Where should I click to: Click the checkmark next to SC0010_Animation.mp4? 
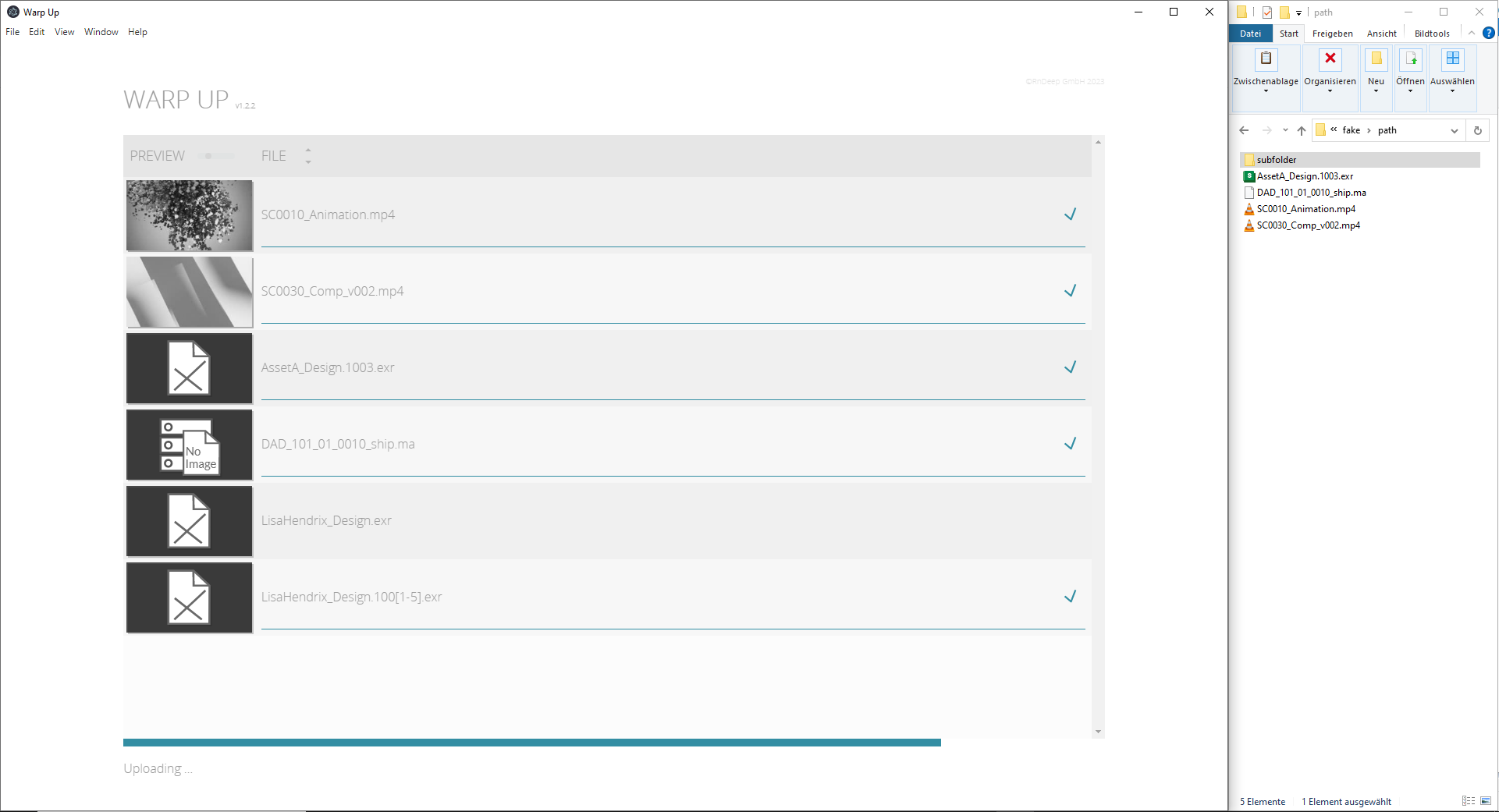[x=1070, y=215]
